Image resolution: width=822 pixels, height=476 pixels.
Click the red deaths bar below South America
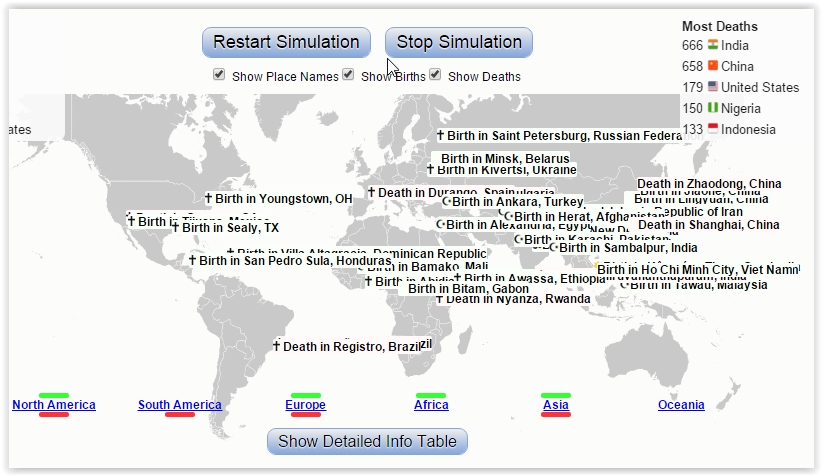pyautogui.click(x=180, y=415)
